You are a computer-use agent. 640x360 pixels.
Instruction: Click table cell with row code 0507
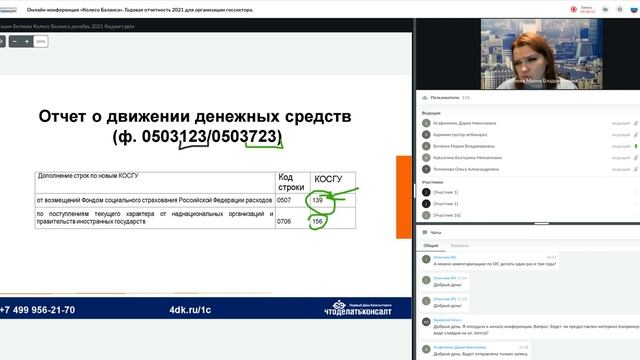tap(293, 200)
